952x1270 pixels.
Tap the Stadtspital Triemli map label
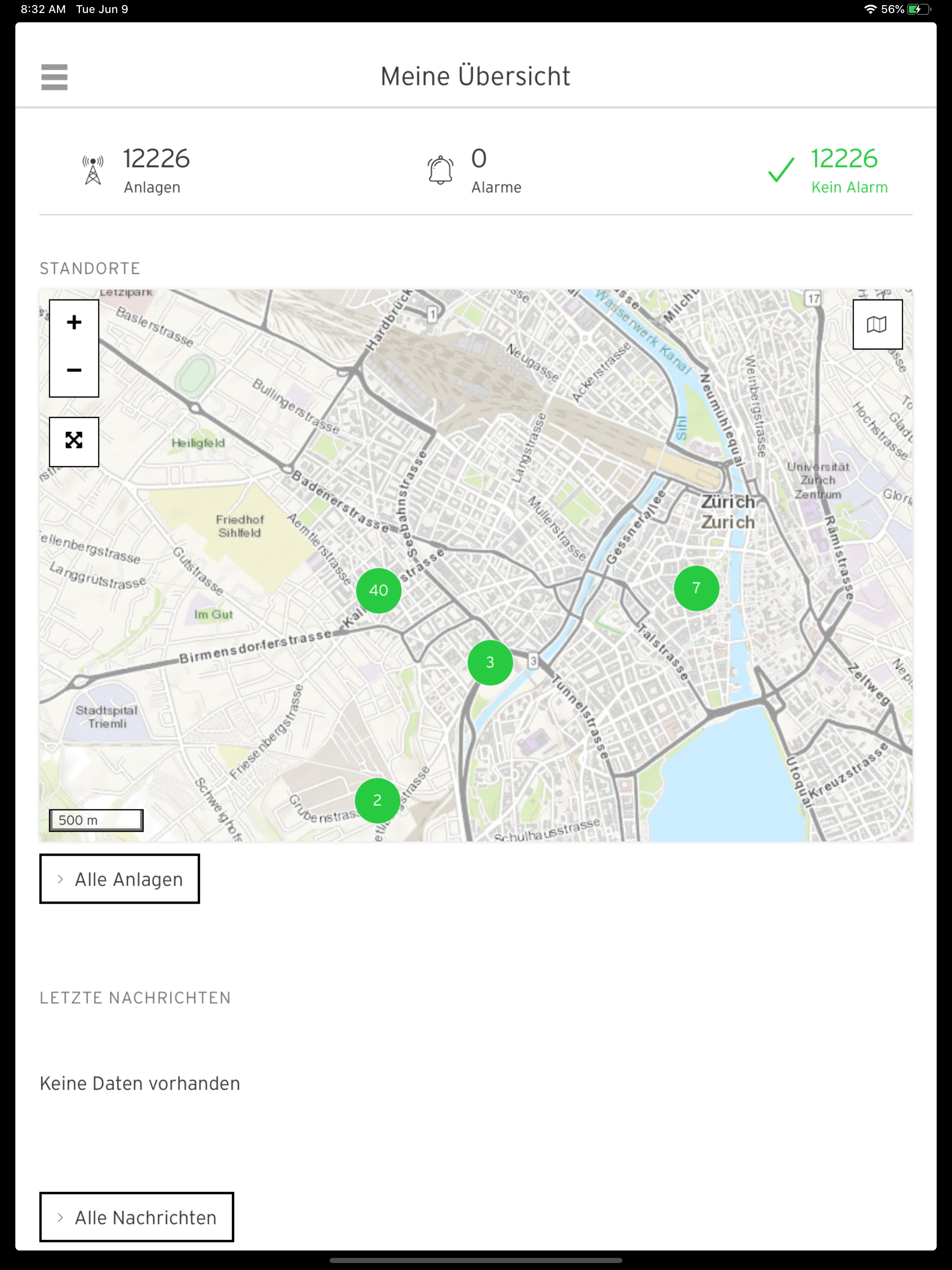click(x=107, y=716)
